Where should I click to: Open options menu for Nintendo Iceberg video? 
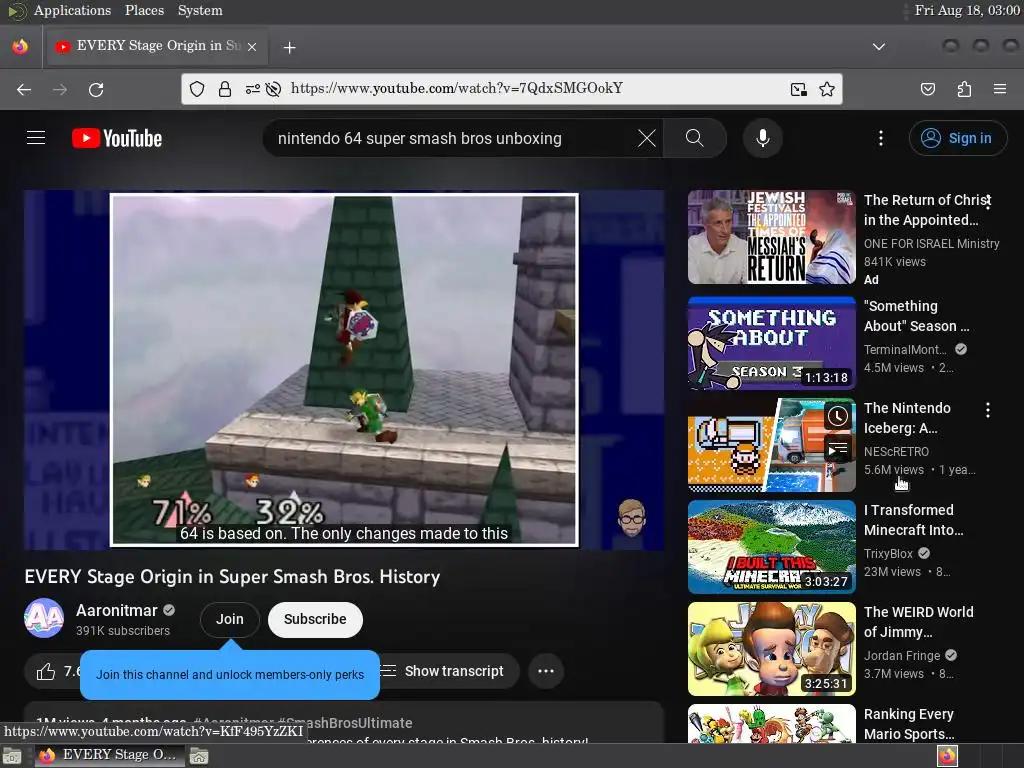(x=987, y=409)
